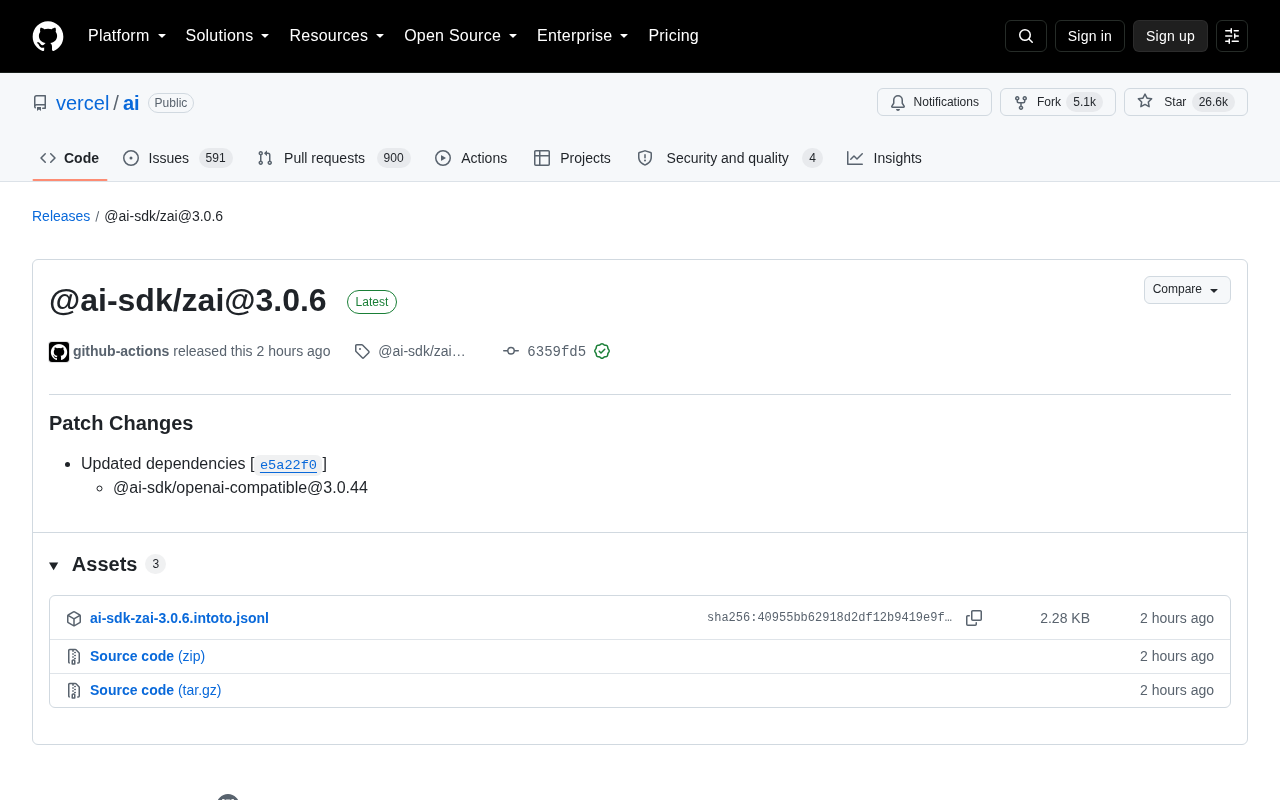Viewport: 1280px width, 800px height.
Task: Fork the repository
Action: [1058, 102]
